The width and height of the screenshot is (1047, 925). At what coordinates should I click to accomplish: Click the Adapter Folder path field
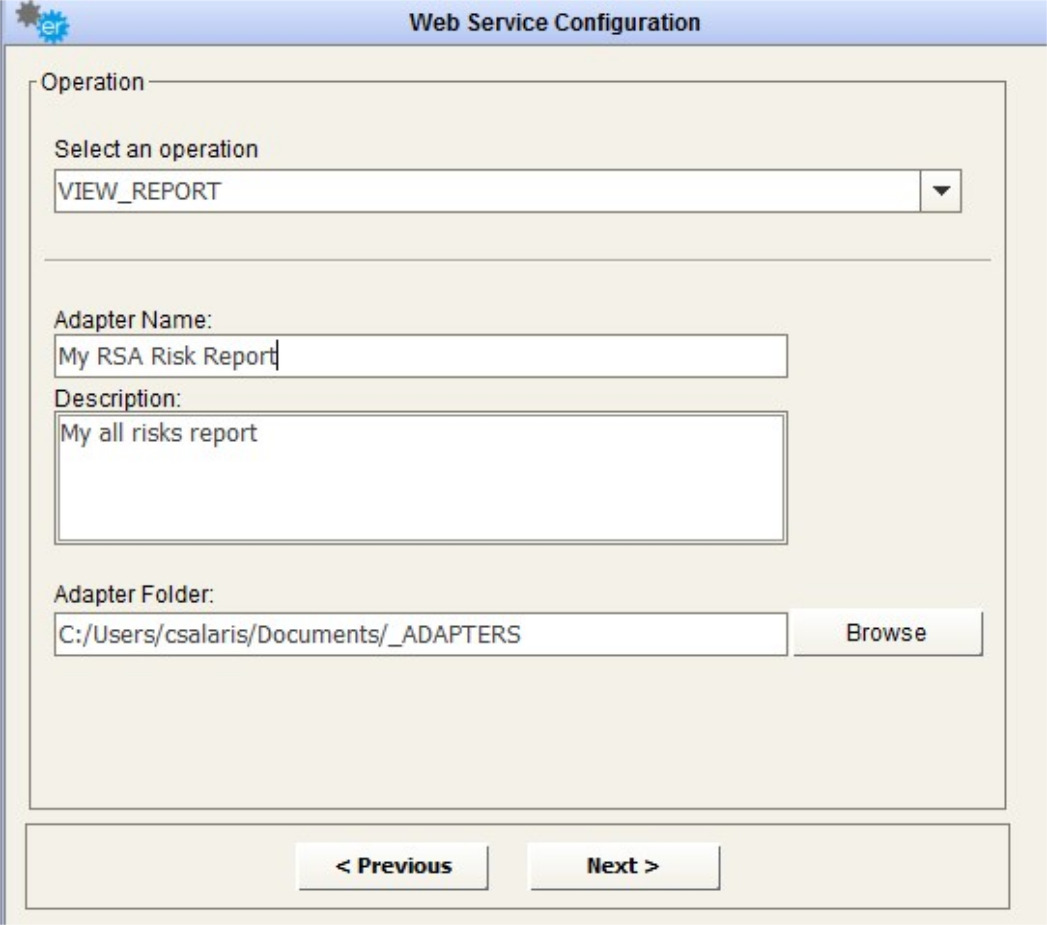click(x=420, y=634)
